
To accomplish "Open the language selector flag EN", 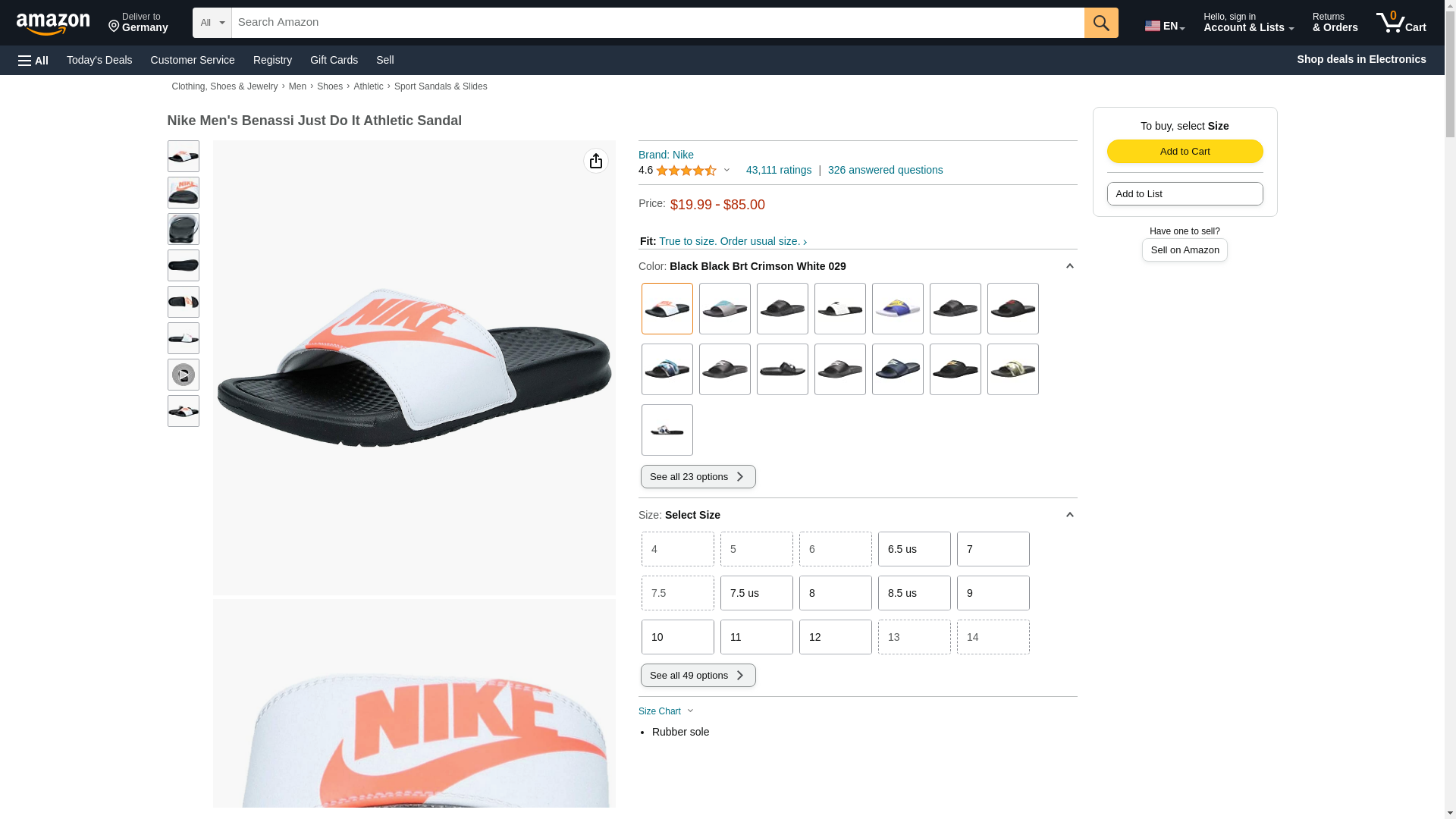I will click(1164, 25).
